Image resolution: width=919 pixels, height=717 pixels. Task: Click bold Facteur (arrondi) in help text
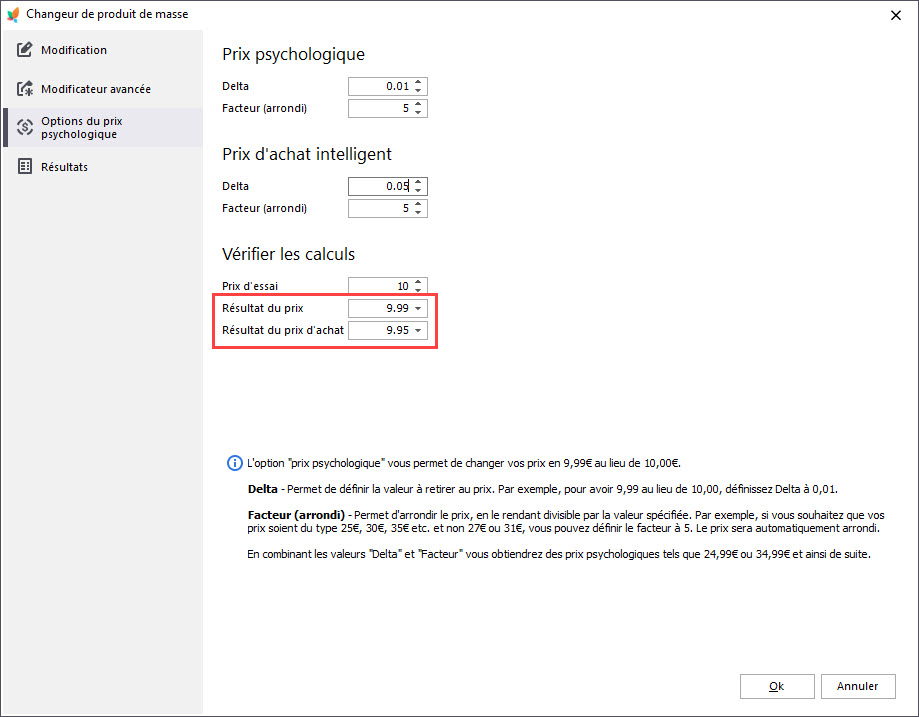click(296, 515)
